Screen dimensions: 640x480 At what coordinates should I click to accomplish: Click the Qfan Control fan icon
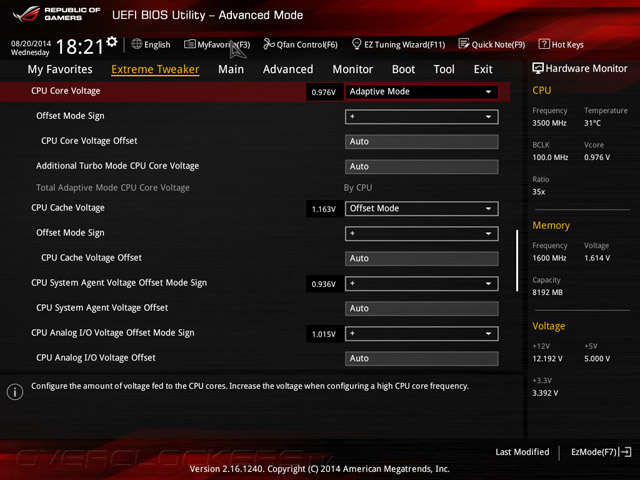(269, 44)
